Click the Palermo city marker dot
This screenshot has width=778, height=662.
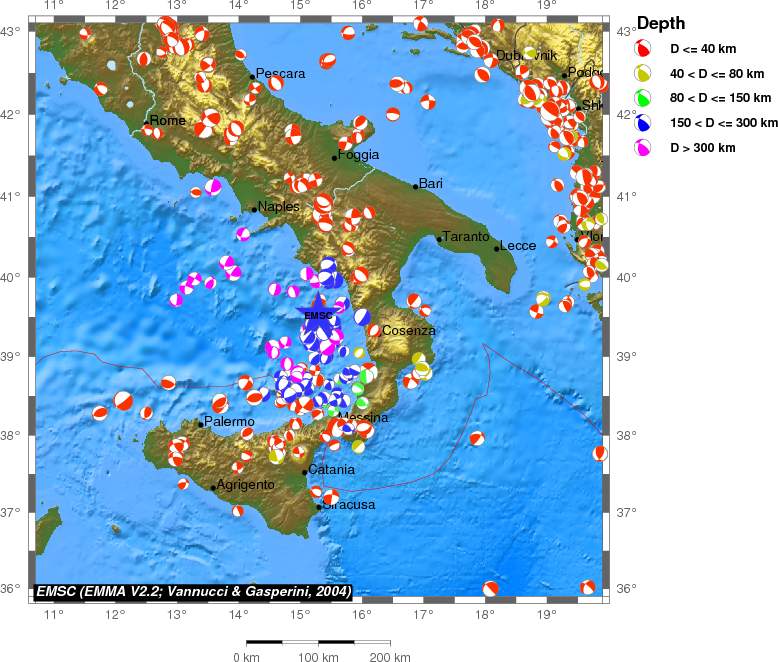201,424
